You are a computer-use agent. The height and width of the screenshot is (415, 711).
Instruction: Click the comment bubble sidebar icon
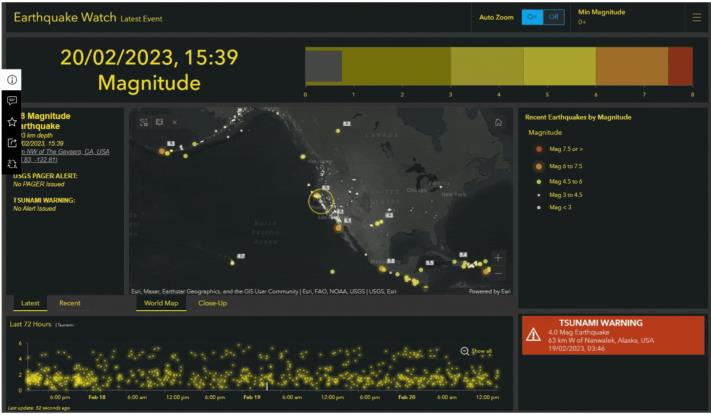coord(12,101)
